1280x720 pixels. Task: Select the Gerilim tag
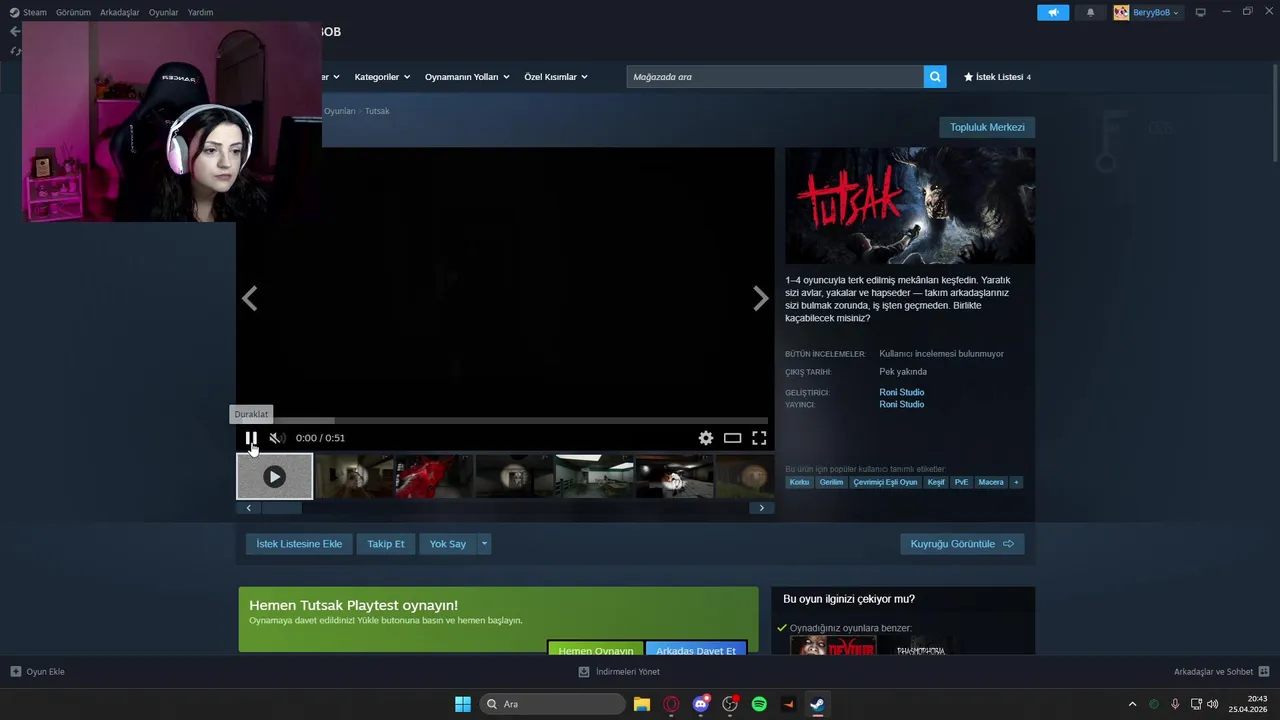pos(831,482)
